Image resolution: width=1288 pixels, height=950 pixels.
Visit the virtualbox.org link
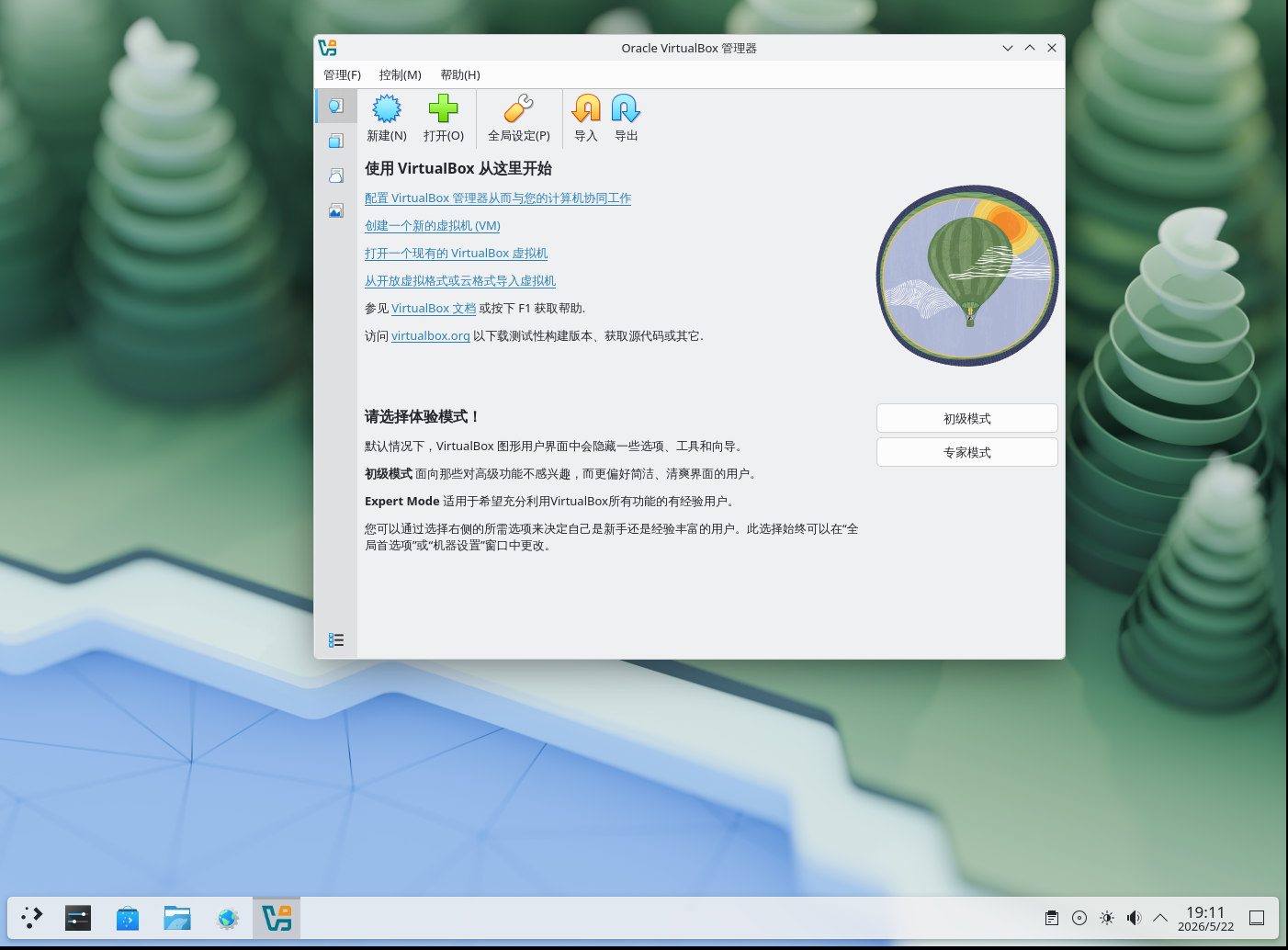click(431, 336)
